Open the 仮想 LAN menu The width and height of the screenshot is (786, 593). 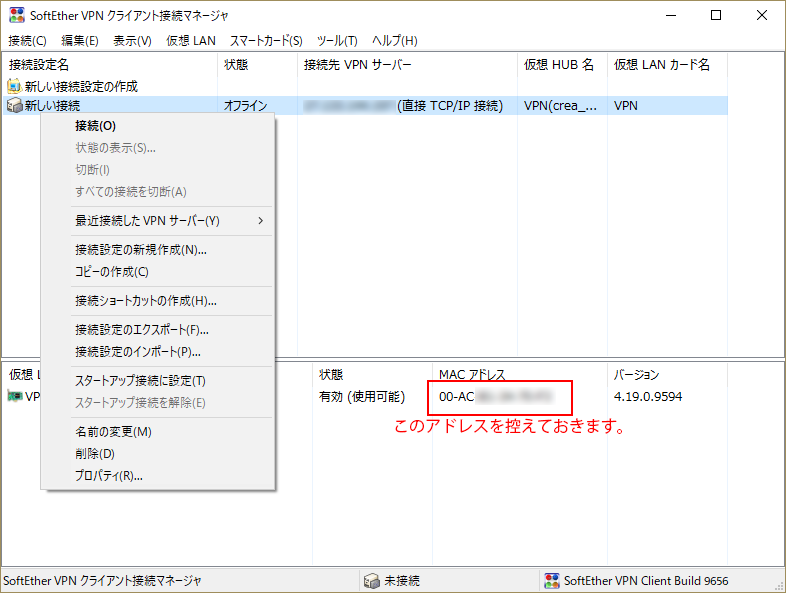pos(190,41)
